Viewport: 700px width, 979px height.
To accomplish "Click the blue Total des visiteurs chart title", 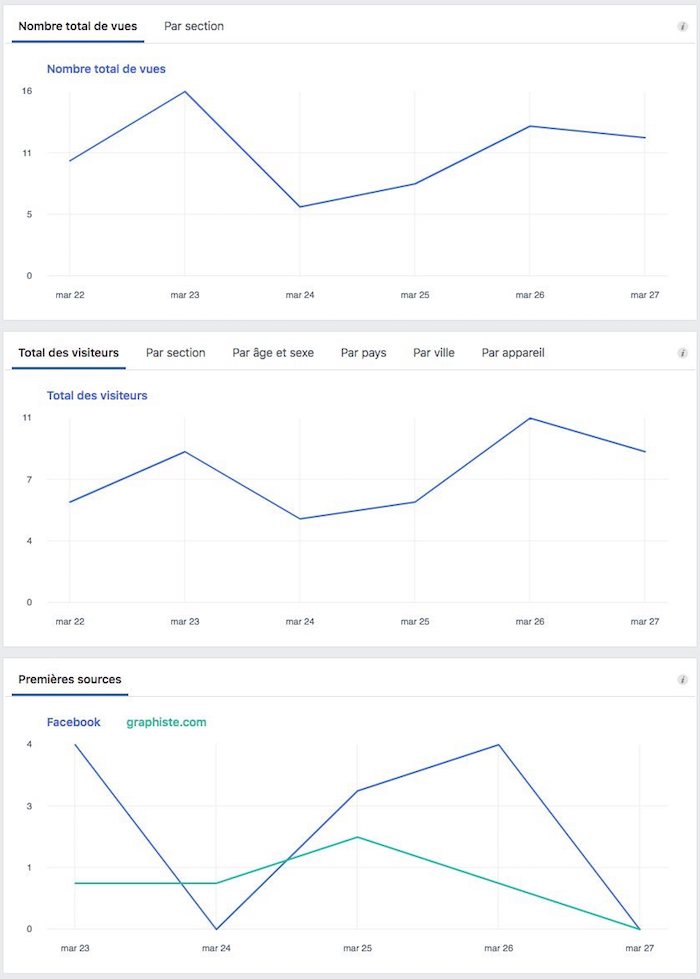I will [97, 396].
